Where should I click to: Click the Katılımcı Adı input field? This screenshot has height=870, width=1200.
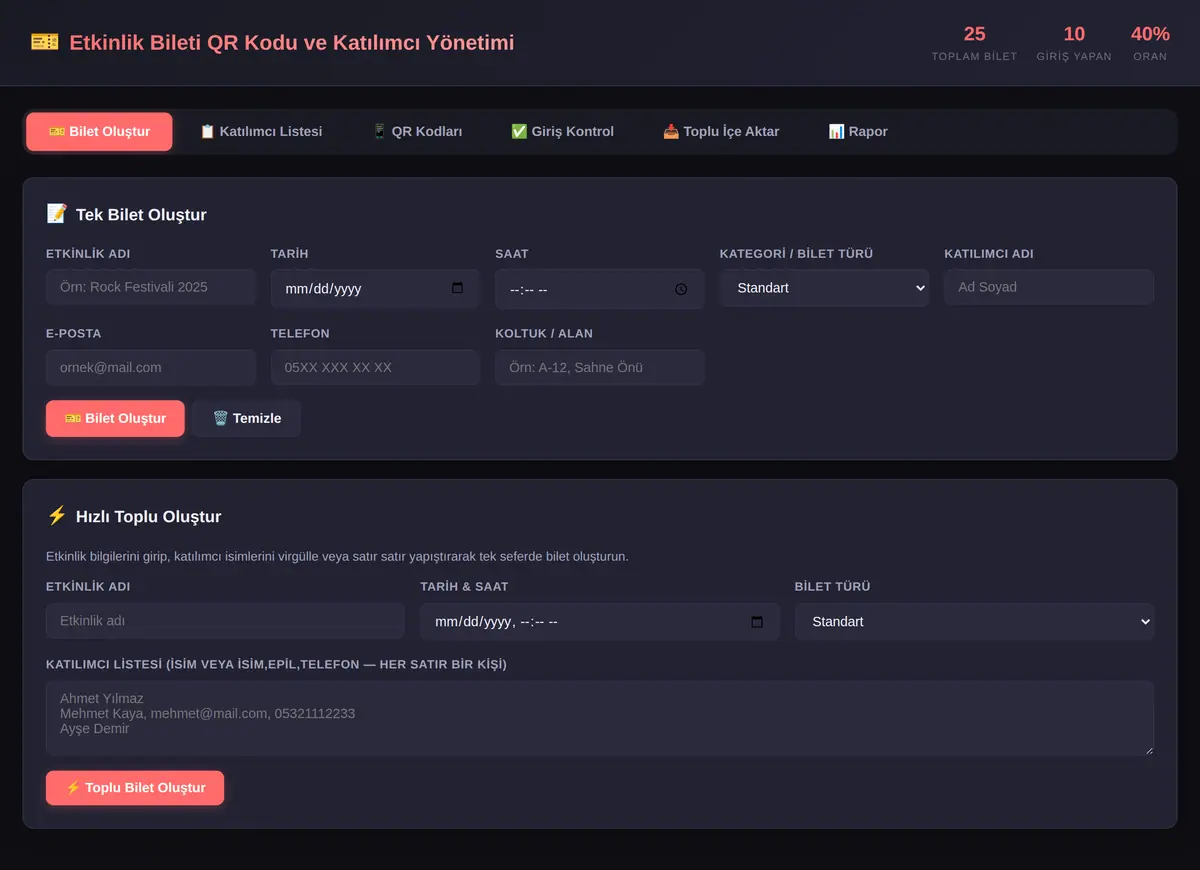tap(1049, 287)
